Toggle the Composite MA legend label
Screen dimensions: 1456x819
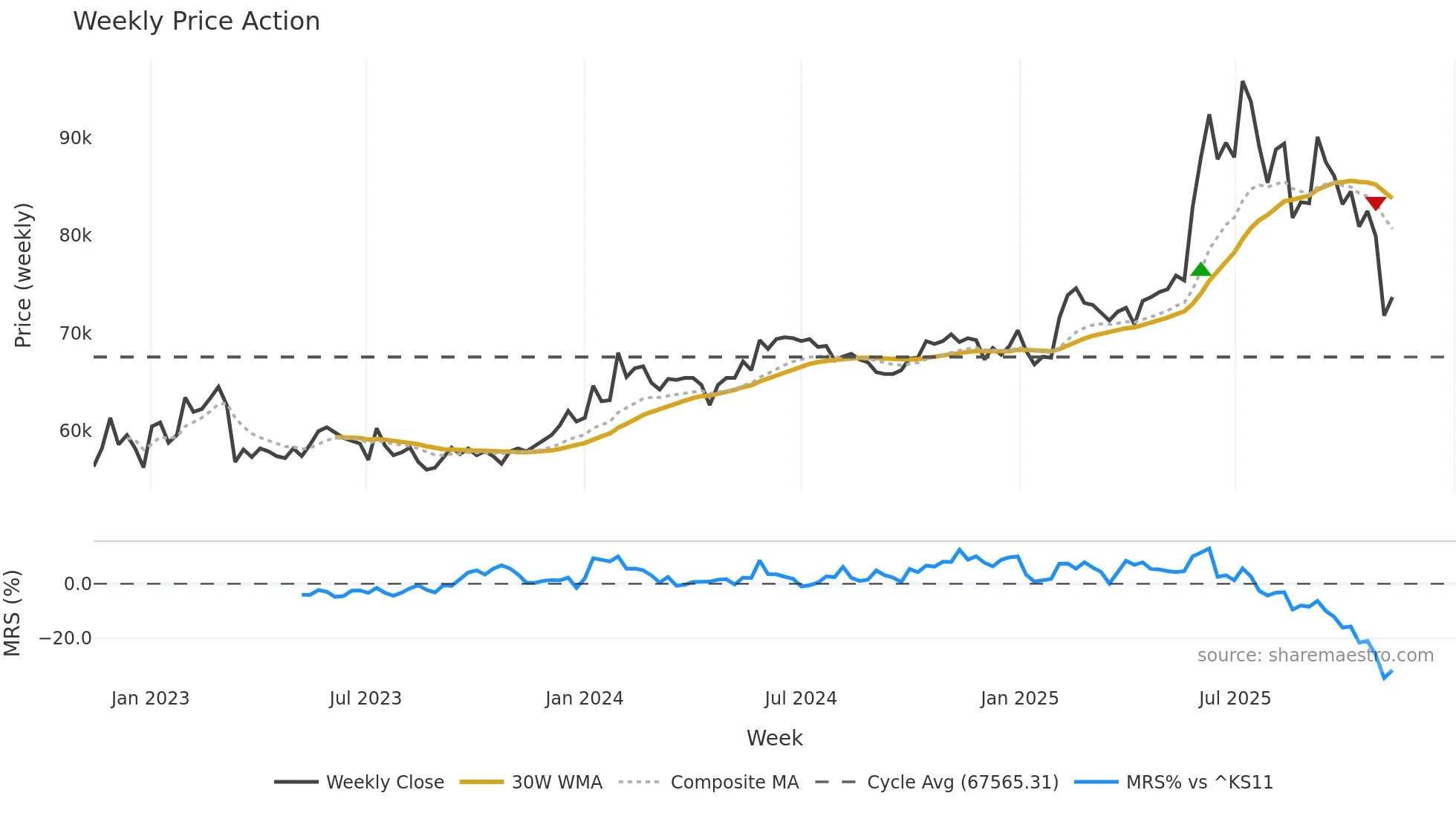click(x=734, y=782)
